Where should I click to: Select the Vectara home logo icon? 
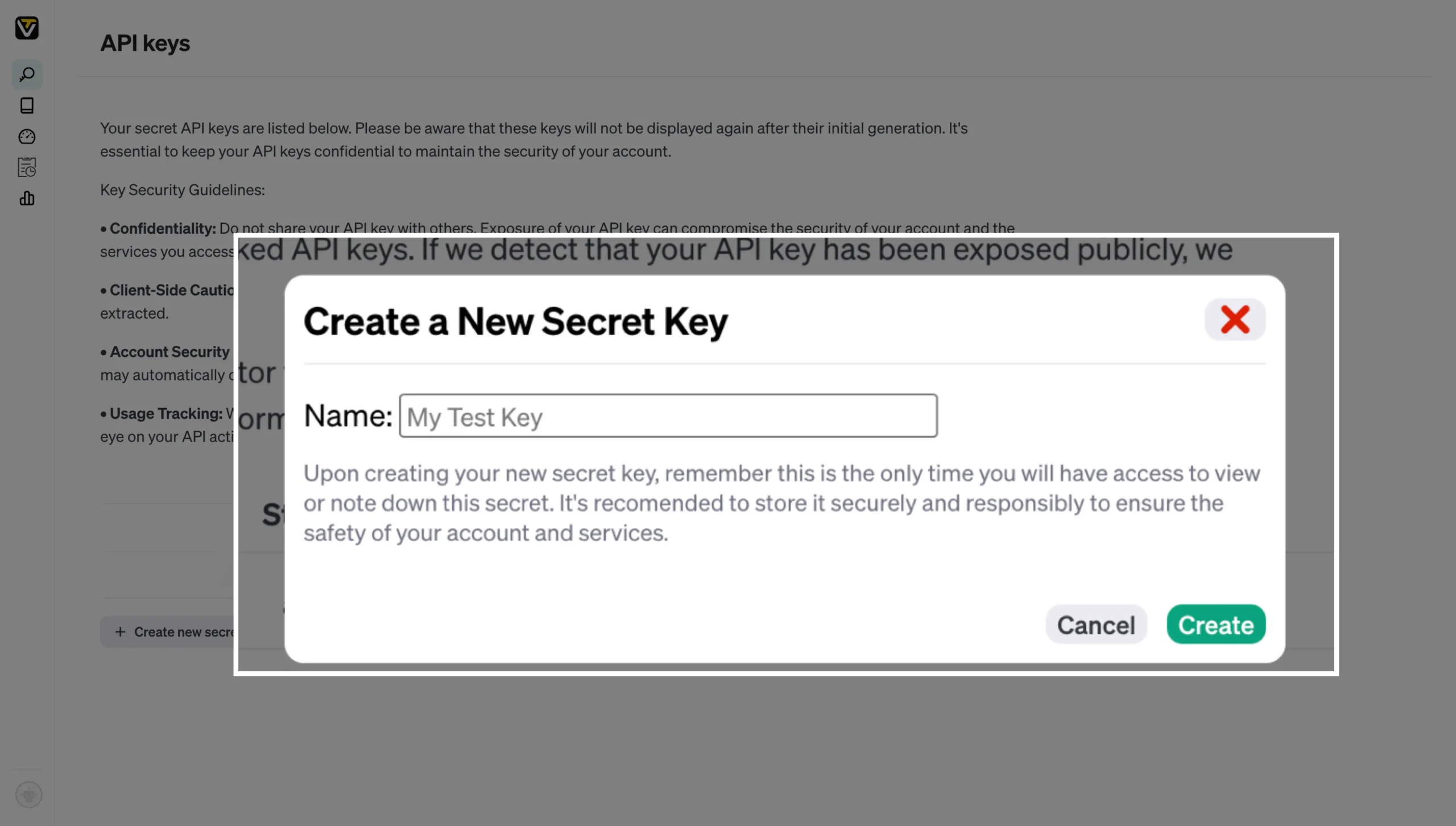click(27, 27)
